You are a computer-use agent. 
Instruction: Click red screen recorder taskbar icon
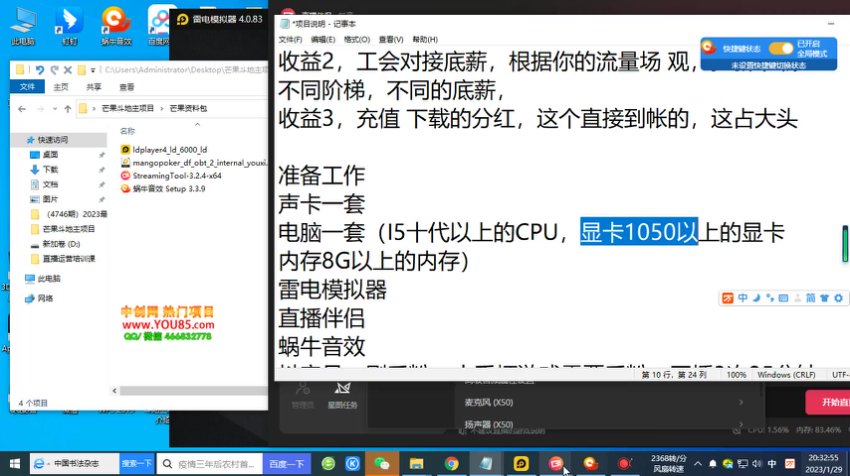point(624,464)
